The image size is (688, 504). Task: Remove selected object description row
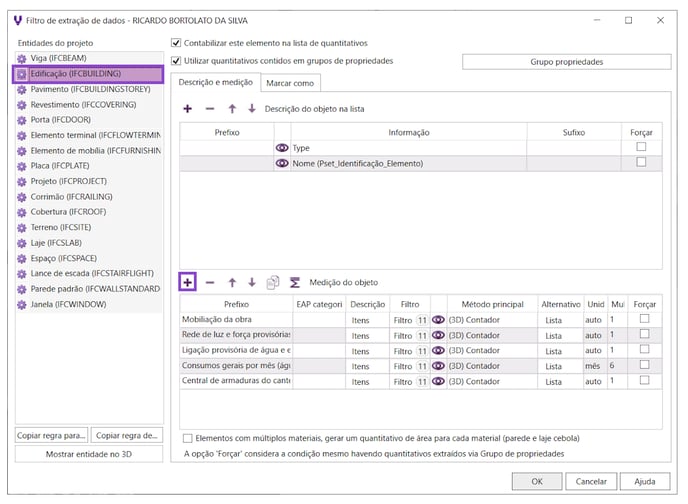(x=210, y=109)
